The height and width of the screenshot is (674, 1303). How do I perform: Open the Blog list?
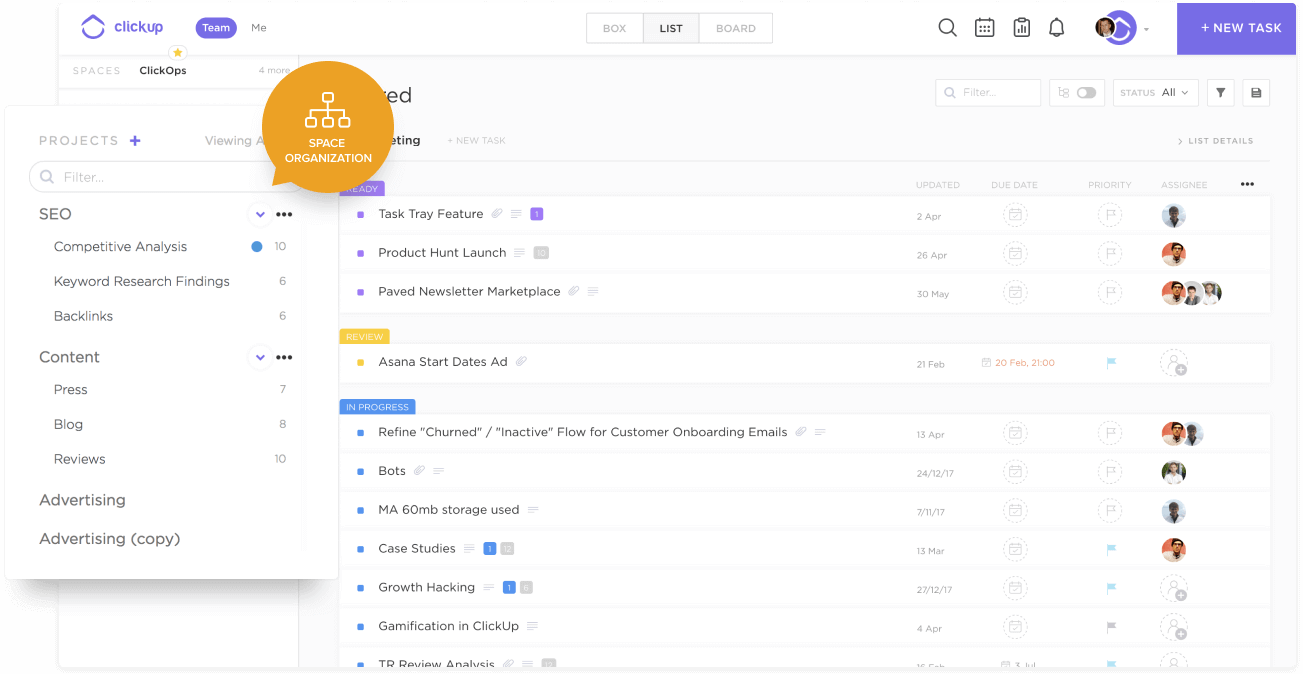[x=68, y=425]
